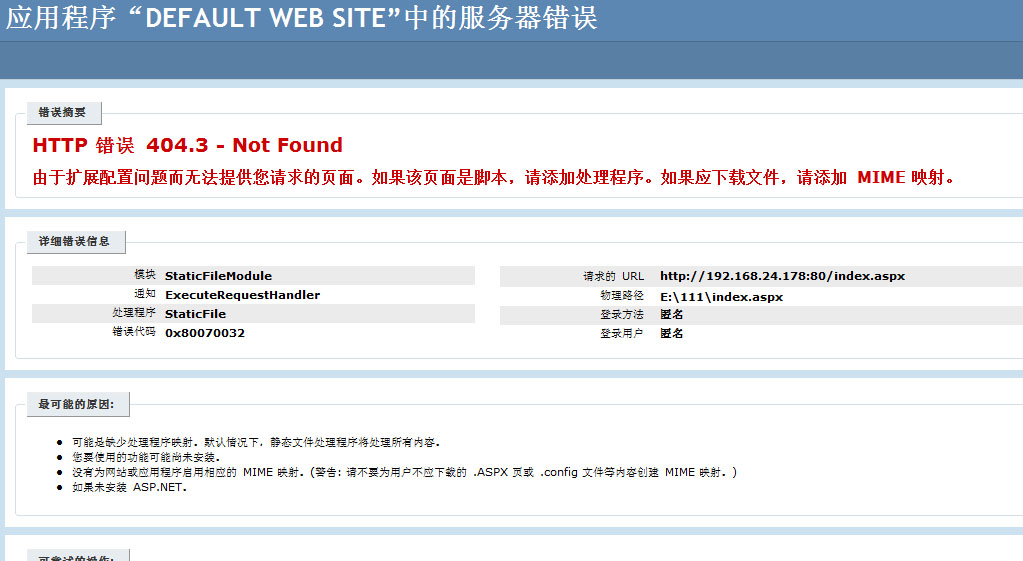Click the 错误摘要 section label
Image resolution: width=1023 pixels, height=561 pixels.
[62, 112]
